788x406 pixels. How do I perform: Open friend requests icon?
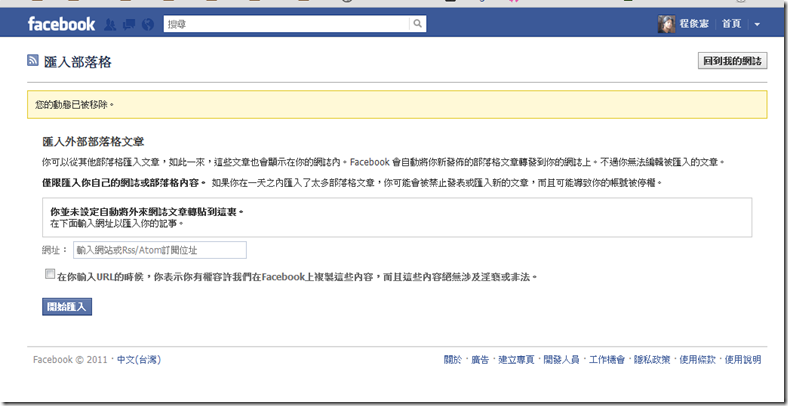[x=110, y=24]
